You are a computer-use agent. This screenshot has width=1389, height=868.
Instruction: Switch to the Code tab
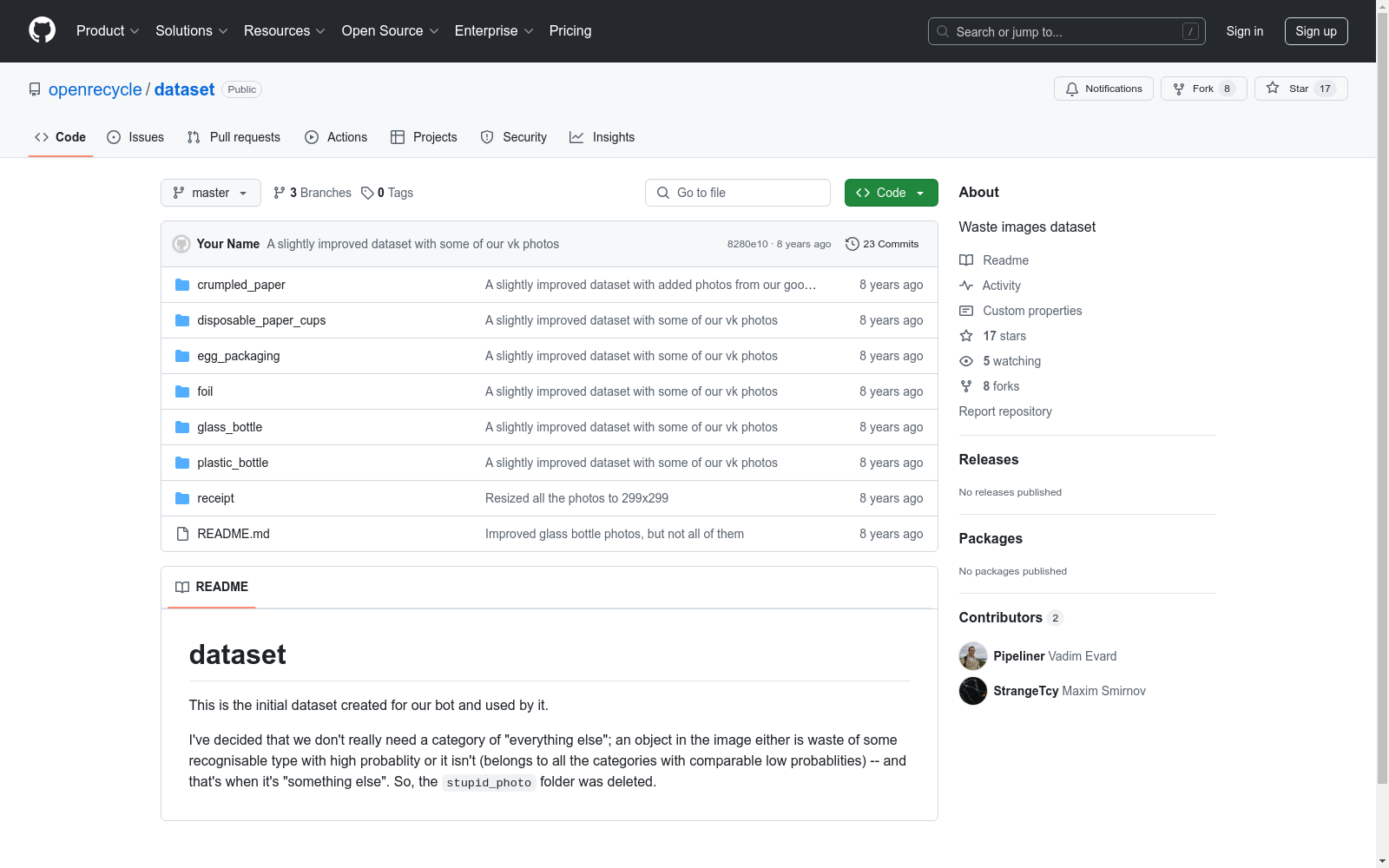[x=61, y=137]
